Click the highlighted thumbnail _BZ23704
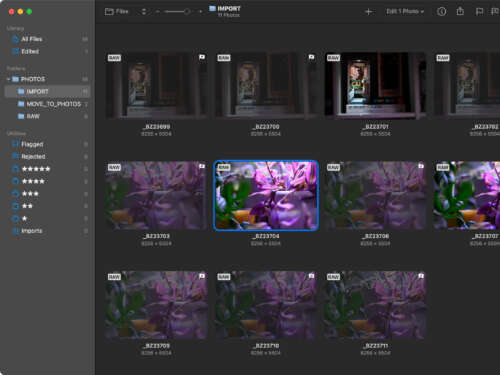The width and height of the screenshot is (500, 375). point(266,195)
